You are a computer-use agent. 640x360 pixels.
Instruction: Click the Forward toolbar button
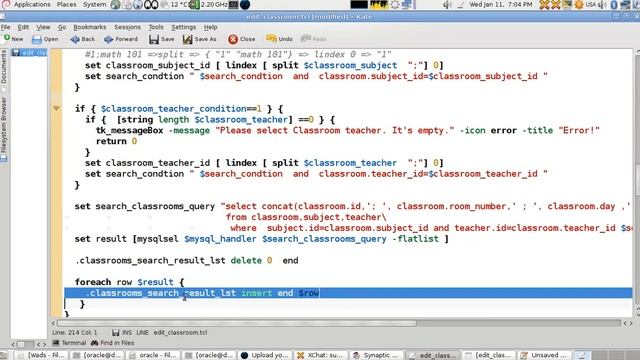pyautogui.click(x=121, y=39)
